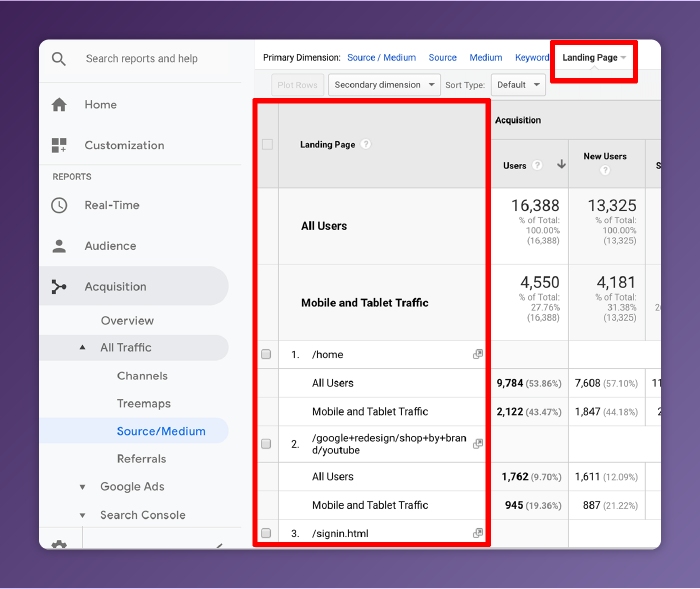Image resolution: width=700 pixels, height=589 pixels.
Task: Open Referrals report
Action: [x=142, y=459]
